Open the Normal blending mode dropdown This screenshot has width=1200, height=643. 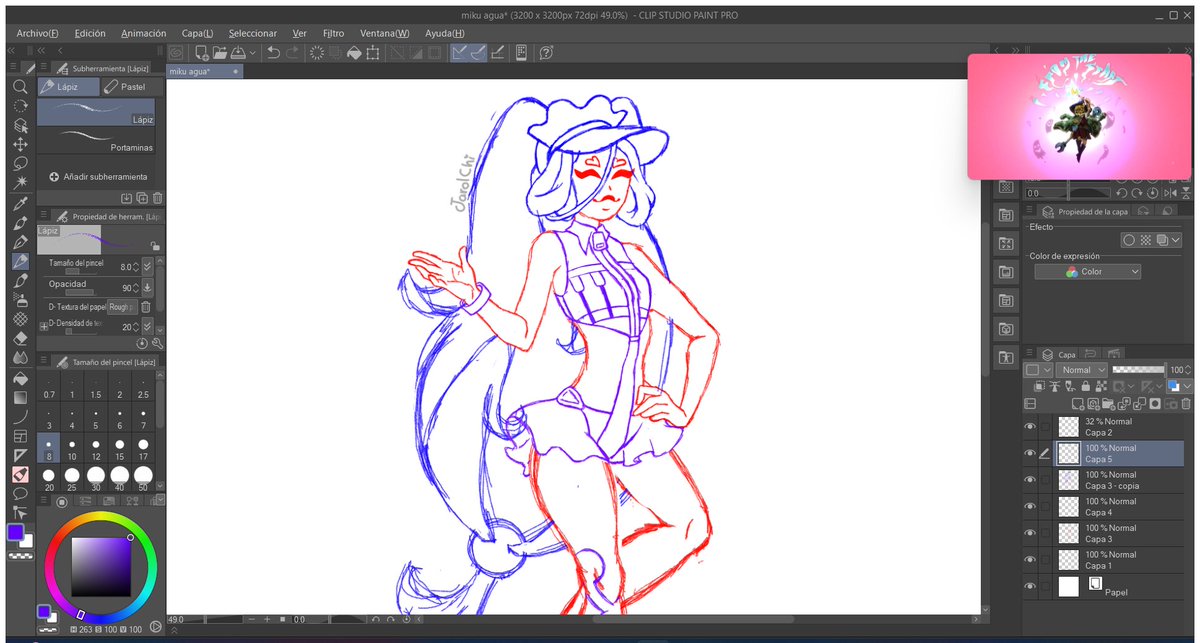pos(1080,370)
